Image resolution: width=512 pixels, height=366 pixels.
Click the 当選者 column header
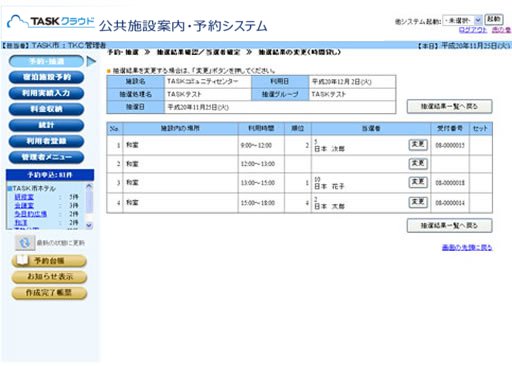[371, 128]
